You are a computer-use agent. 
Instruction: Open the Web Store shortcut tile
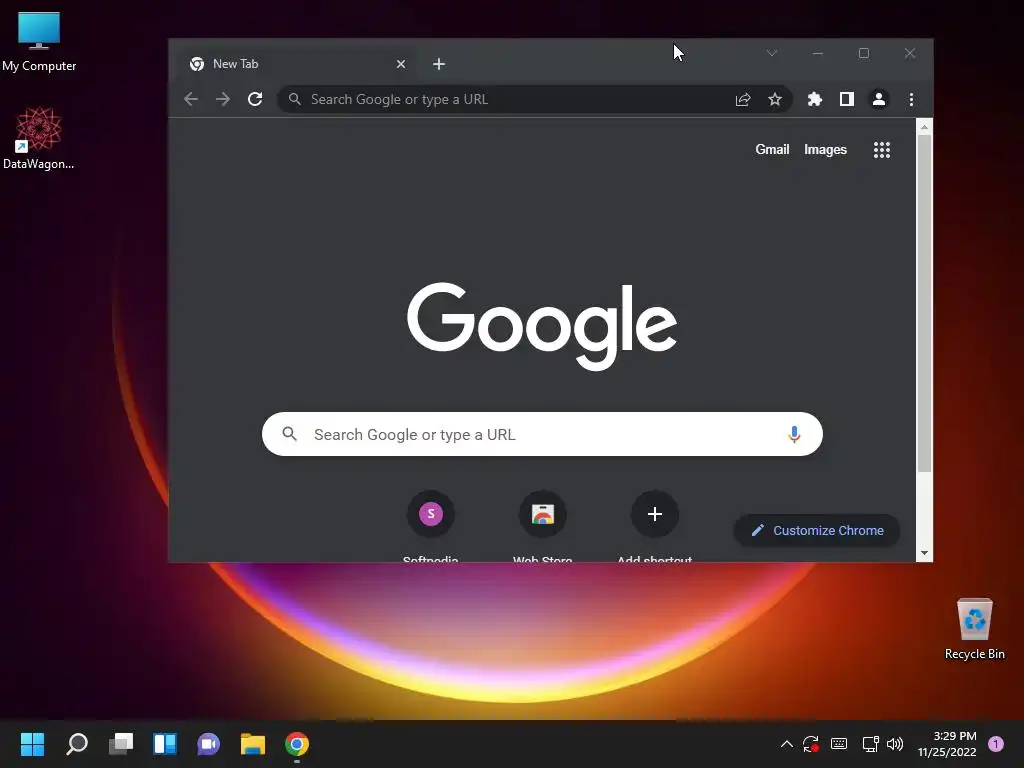(542, 526)
